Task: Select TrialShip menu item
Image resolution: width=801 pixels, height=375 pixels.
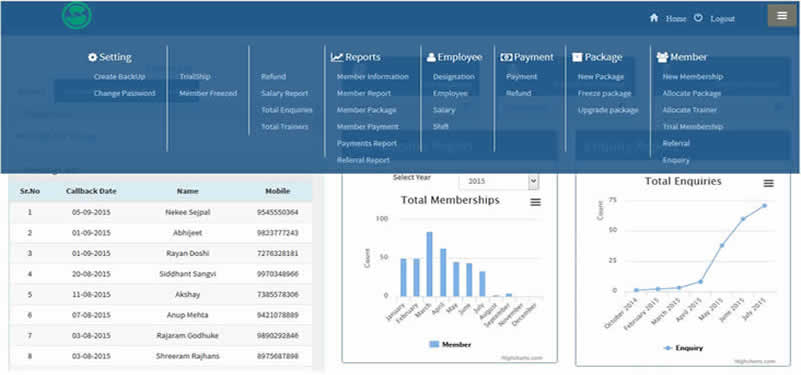Action: coord(195,77)
